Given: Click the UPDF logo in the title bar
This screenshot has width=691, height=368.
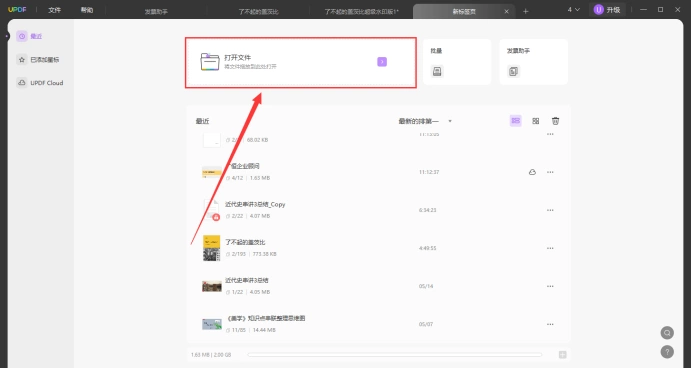Looking at the screenshot, I should coord(17,10).
